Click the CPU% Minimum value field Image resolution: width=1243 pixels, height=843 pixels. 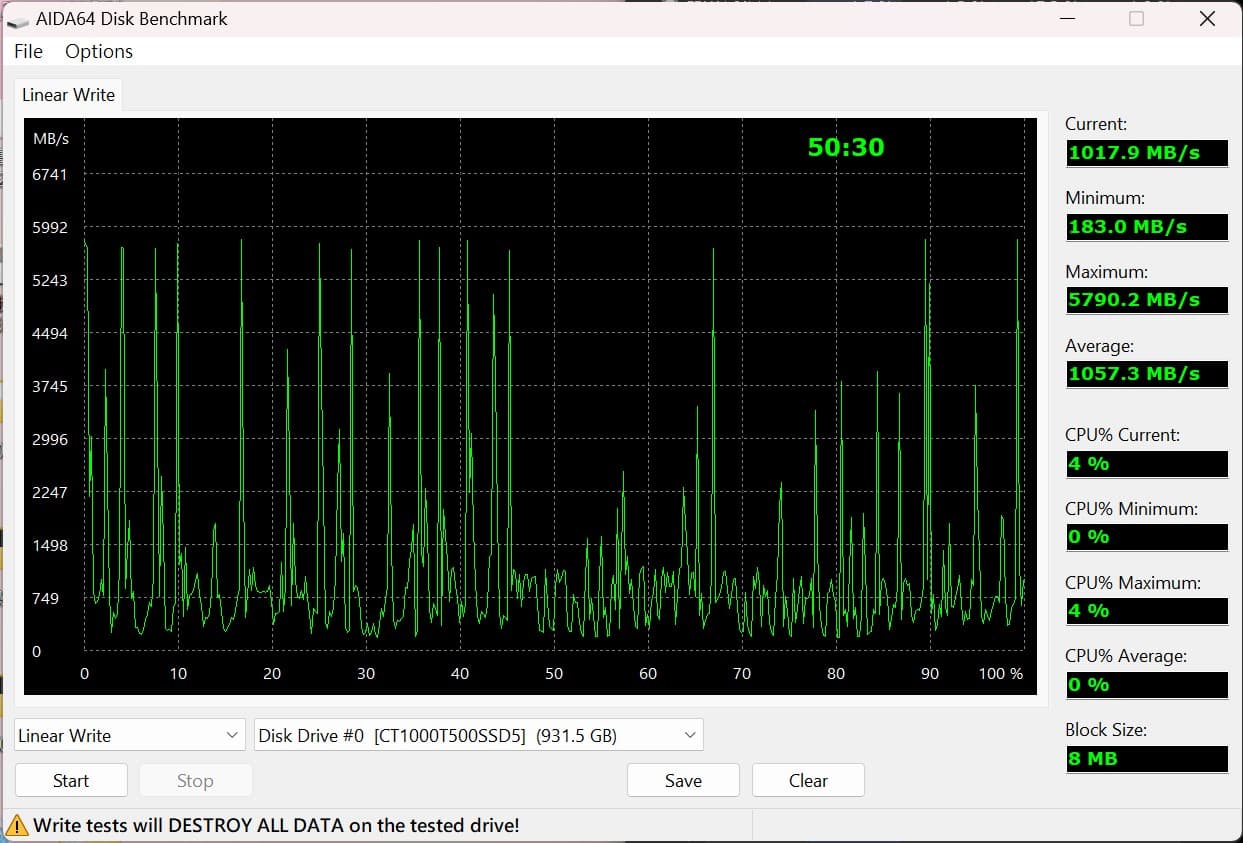point(1147,537)
